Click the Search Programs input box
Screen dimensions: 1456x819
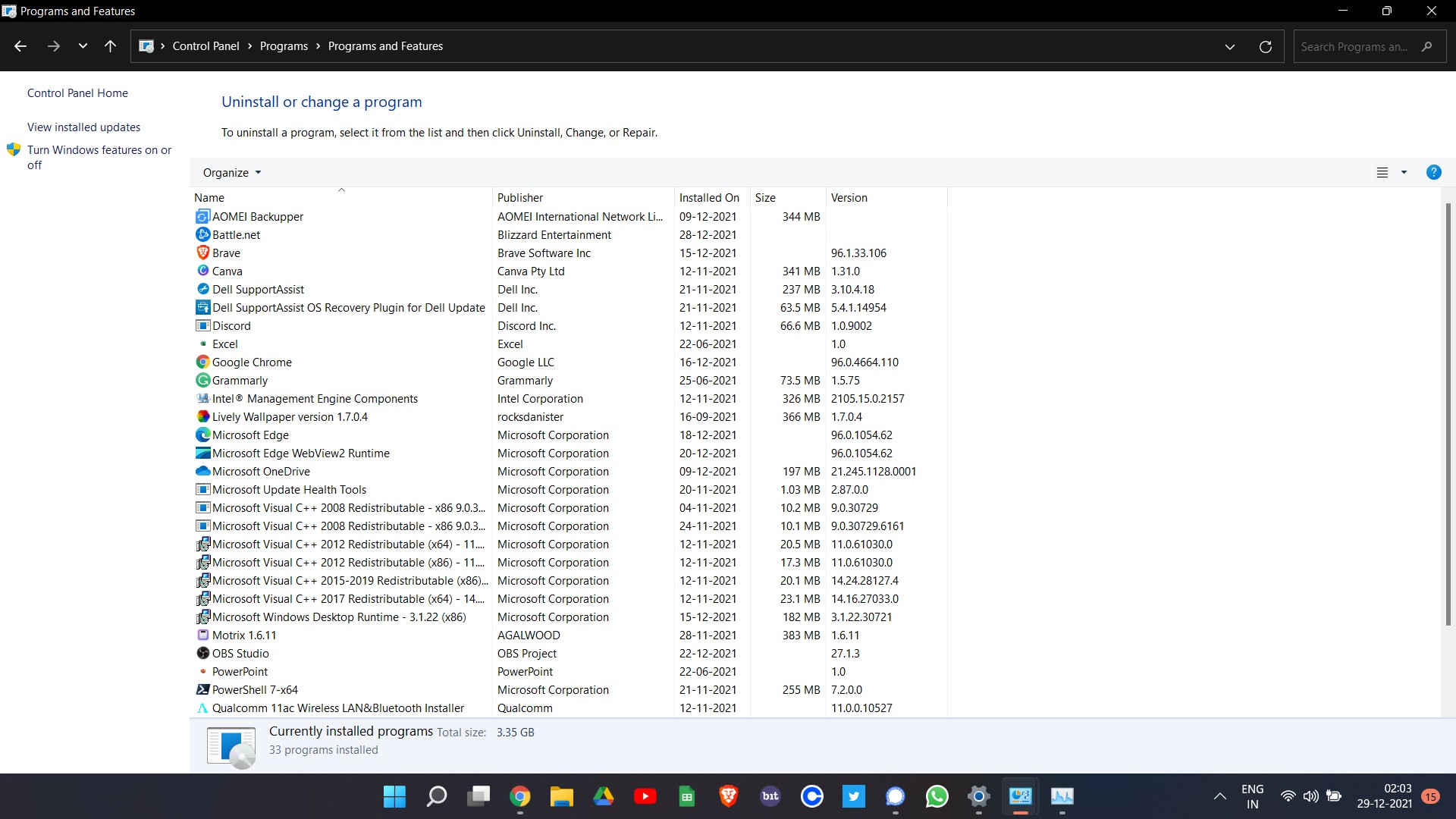click(1369, 47)
